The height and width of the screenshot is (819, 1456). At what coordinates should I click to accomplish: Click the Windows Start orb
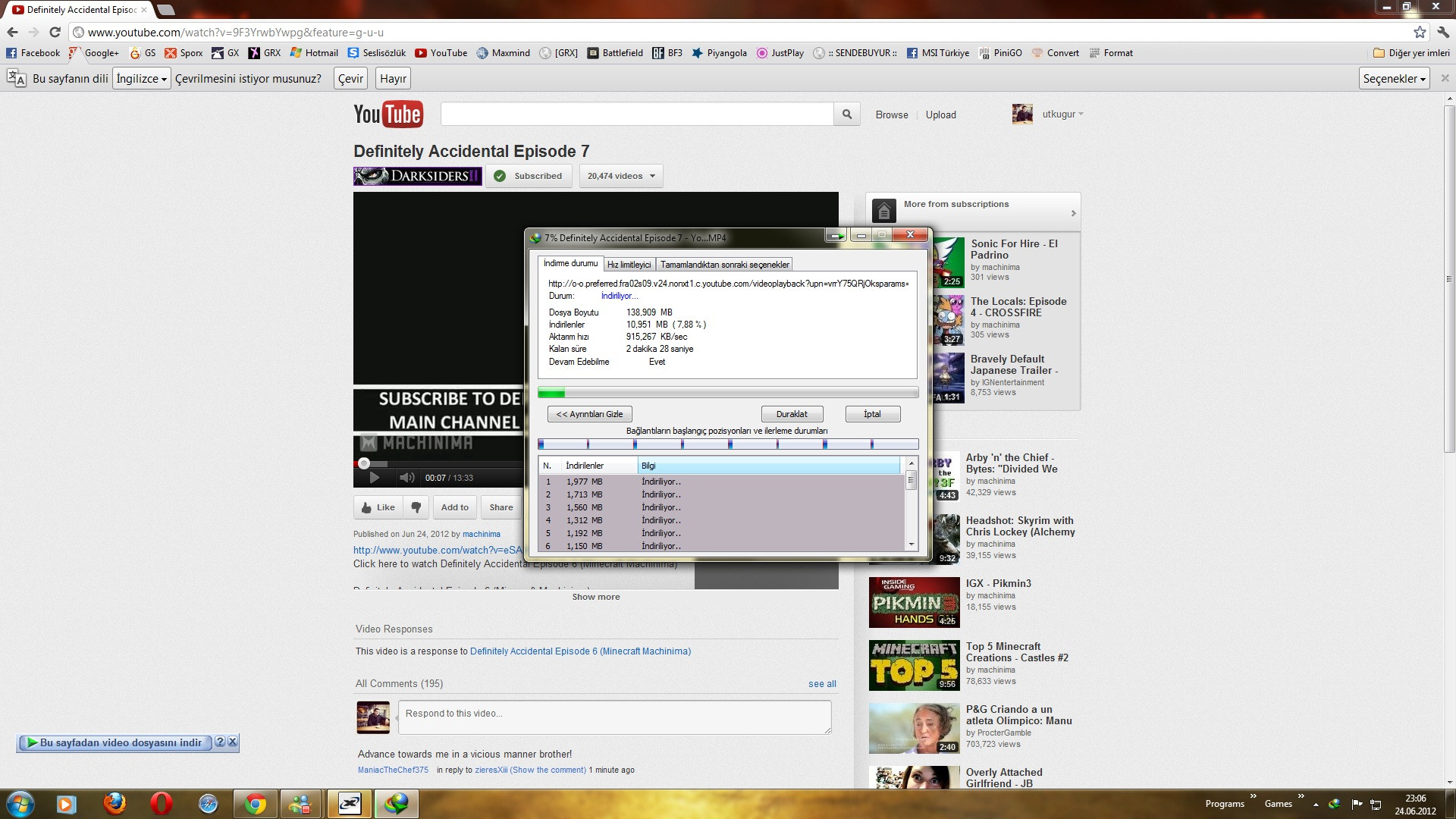pyautogui.click(x=20, y=803)
